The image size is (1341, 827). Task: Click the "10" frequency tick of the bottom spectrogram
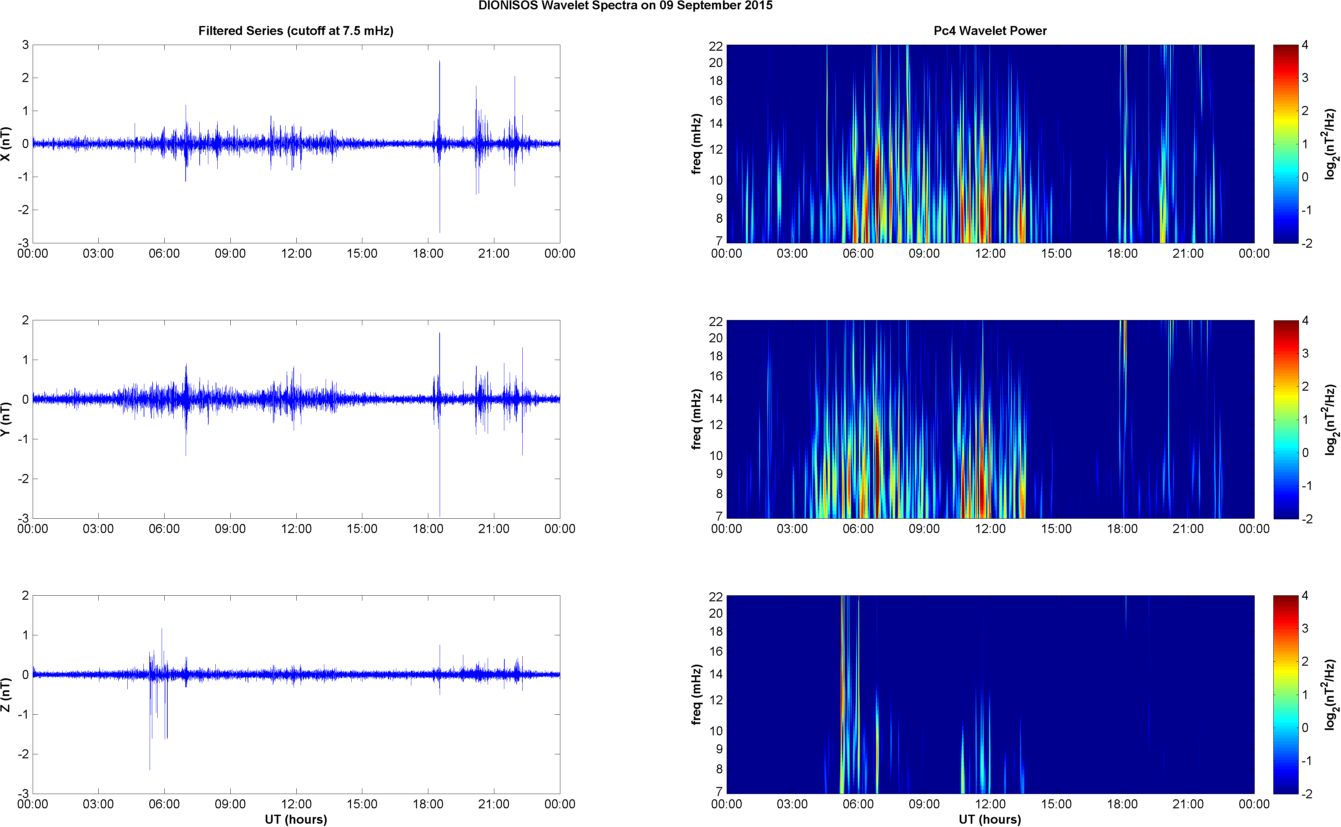coord(716,731)
